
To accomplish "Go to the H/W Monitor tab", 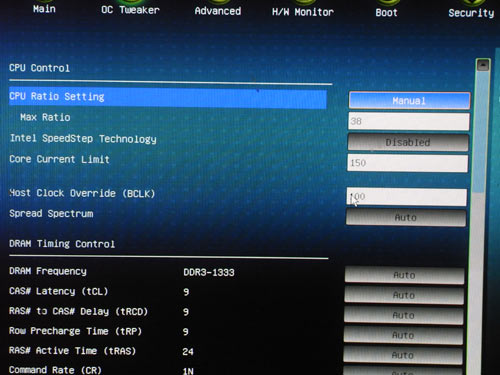I will tap(303, 12).
